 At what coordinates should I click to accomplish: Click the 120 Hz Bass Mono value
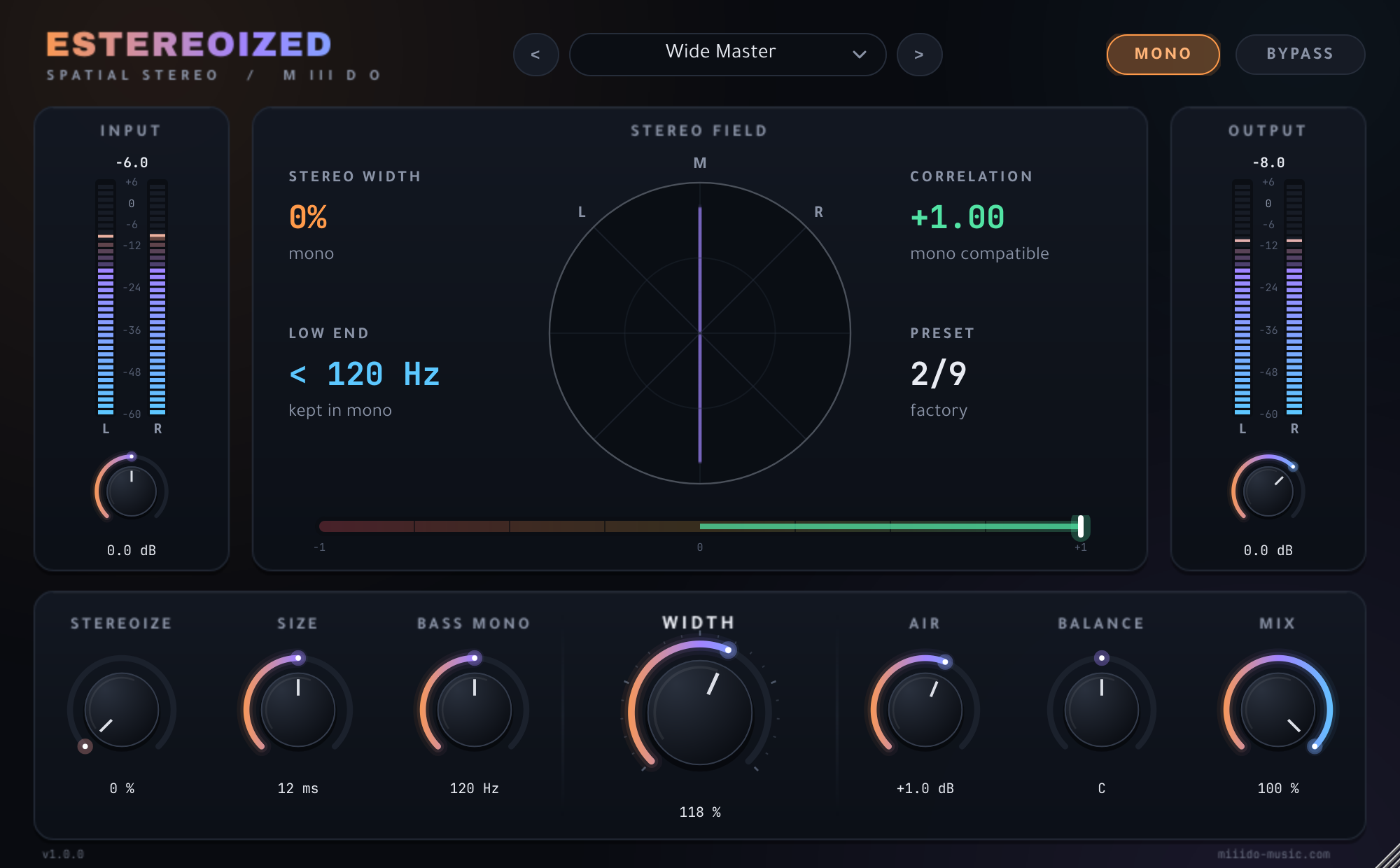click(x=475, y=788)
